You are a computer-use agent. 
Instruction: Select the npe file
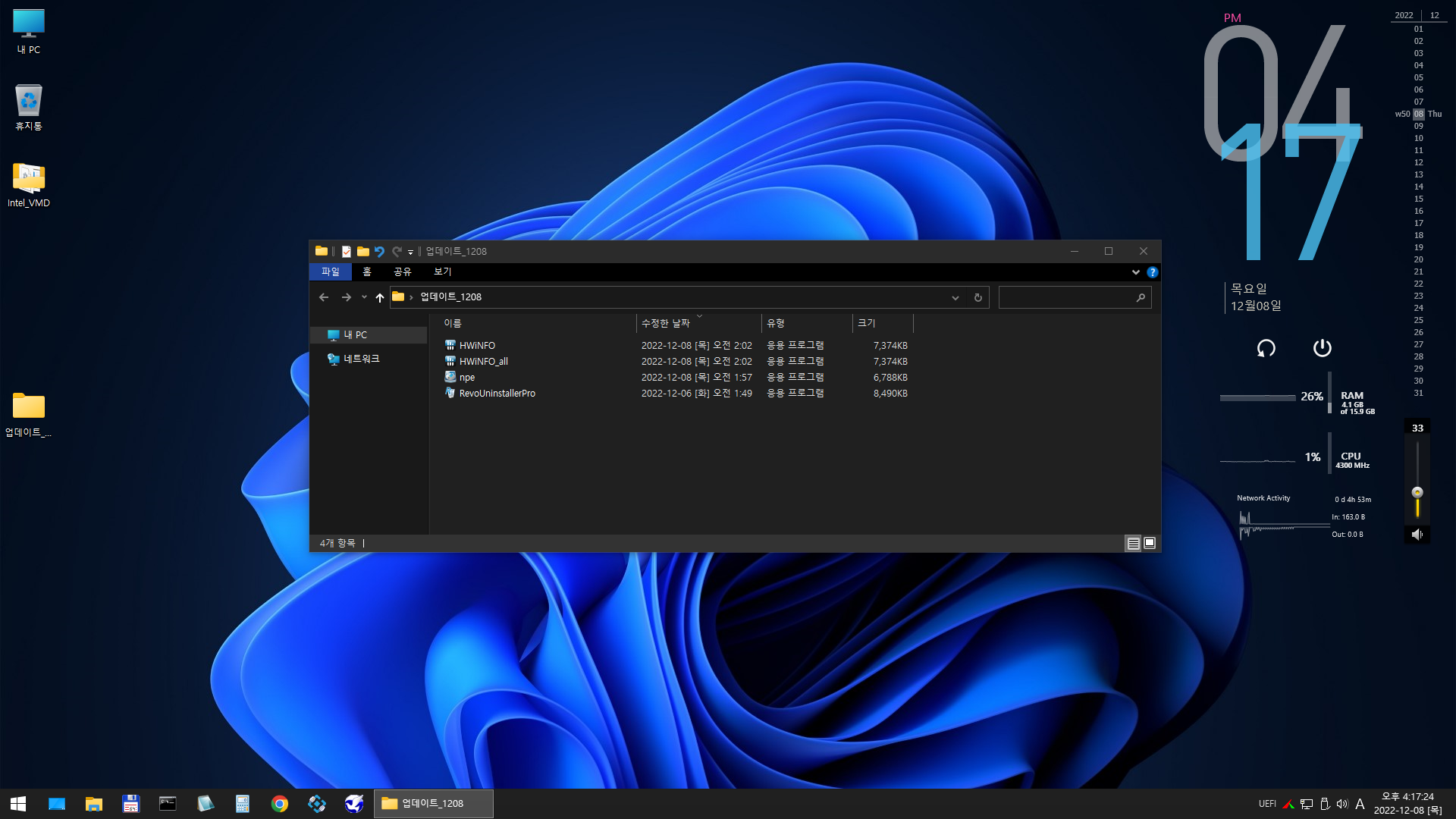[466, 378]
